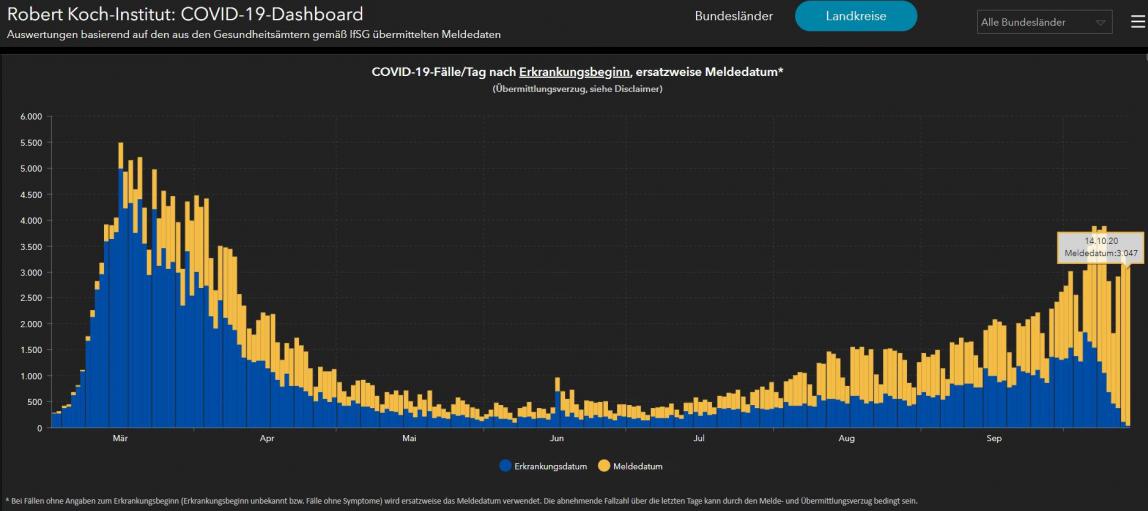1148x511 pixels.
Task: Select the Landkreise tab
Action: (x=855, y=16)
